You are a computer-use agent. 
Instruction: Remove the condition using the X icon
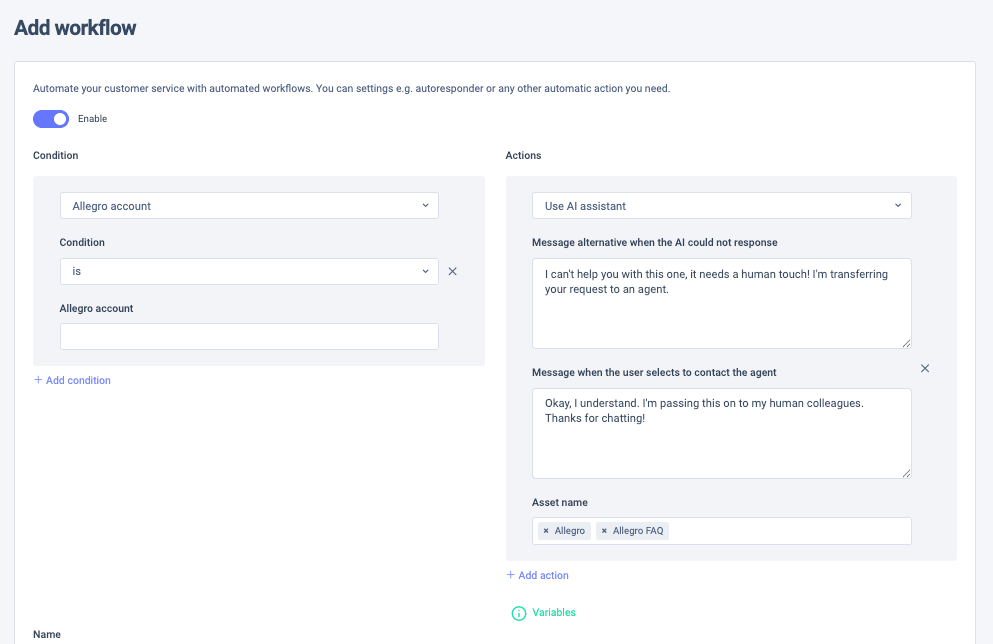[452, 271]
